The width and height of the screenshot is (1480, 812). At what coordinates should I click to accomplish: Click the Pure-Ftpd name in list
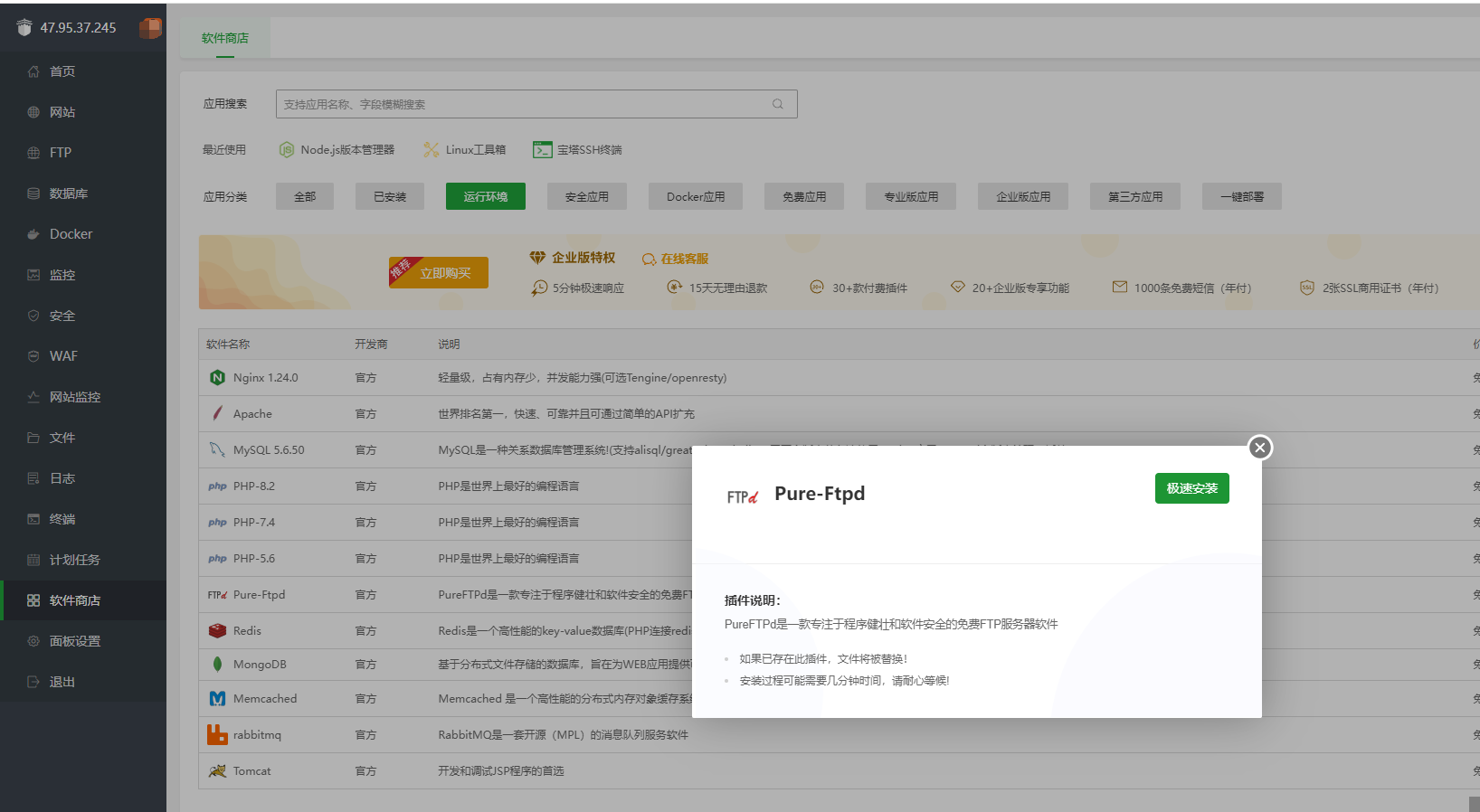(259, 594)
